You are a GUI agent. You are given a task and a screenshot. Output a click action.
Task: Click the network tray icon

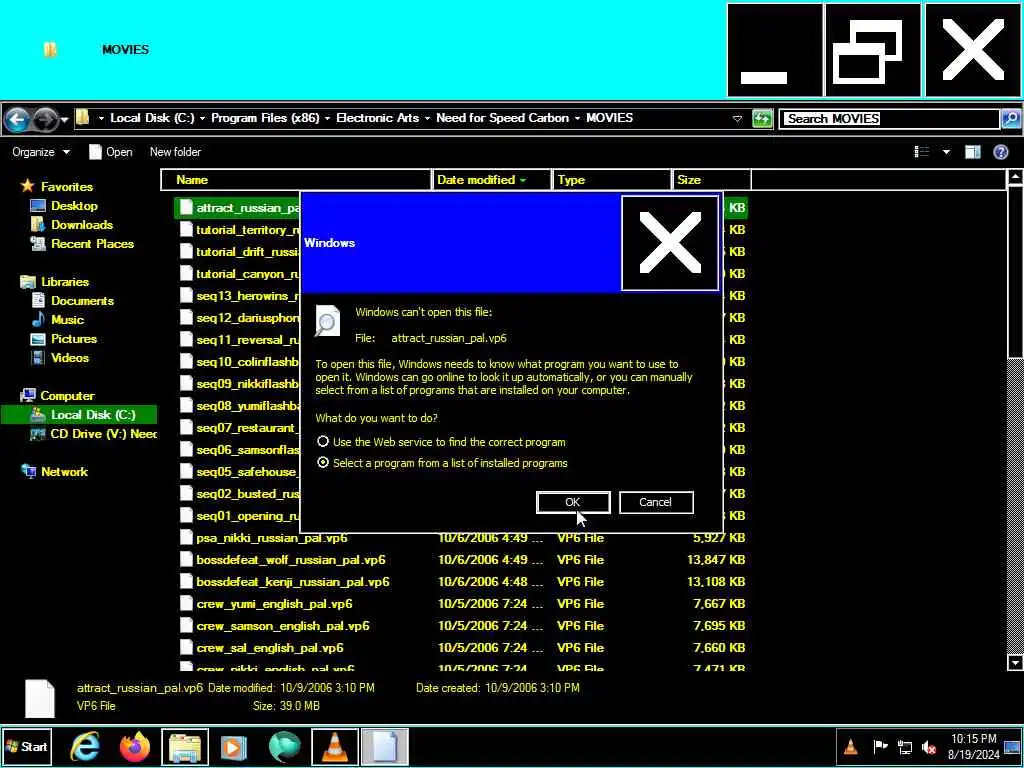pyautogui.click(x=905, y=746)
